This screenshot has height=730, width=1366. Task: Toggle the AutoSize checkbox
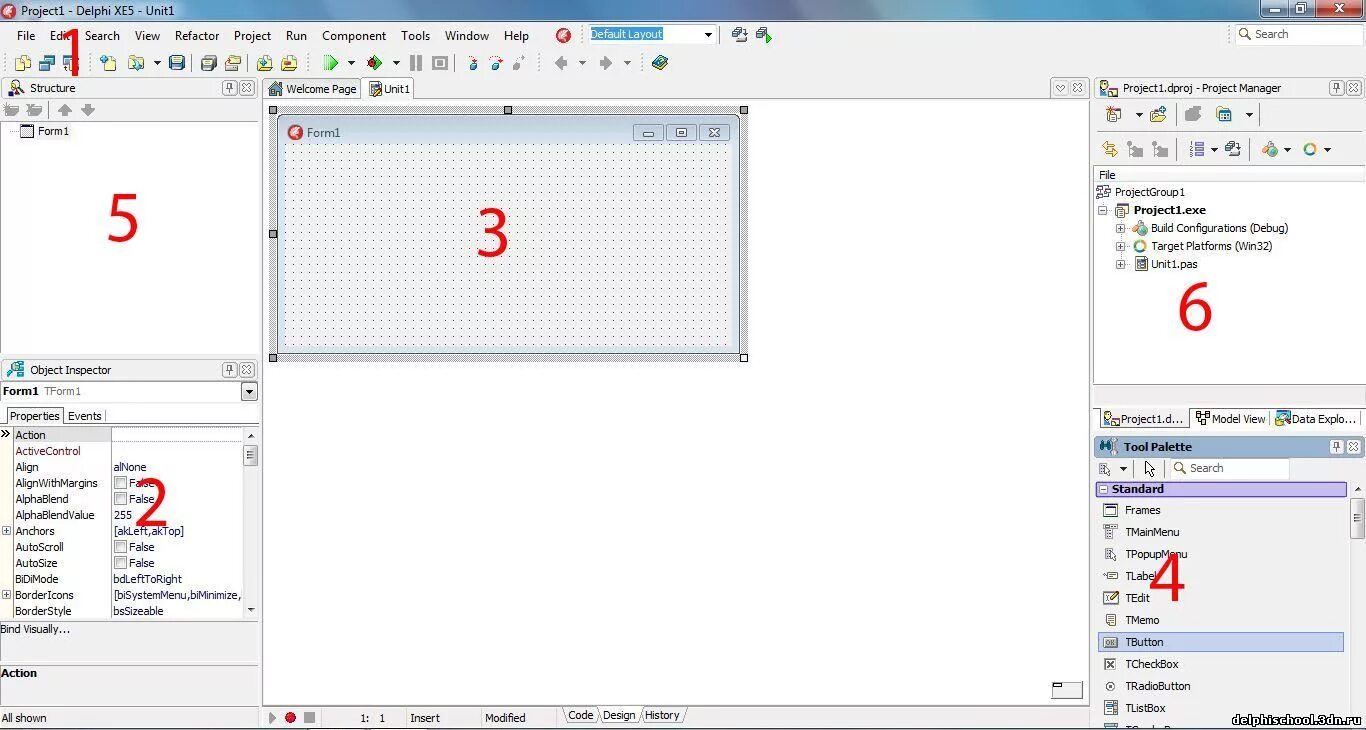coord(120,563)
